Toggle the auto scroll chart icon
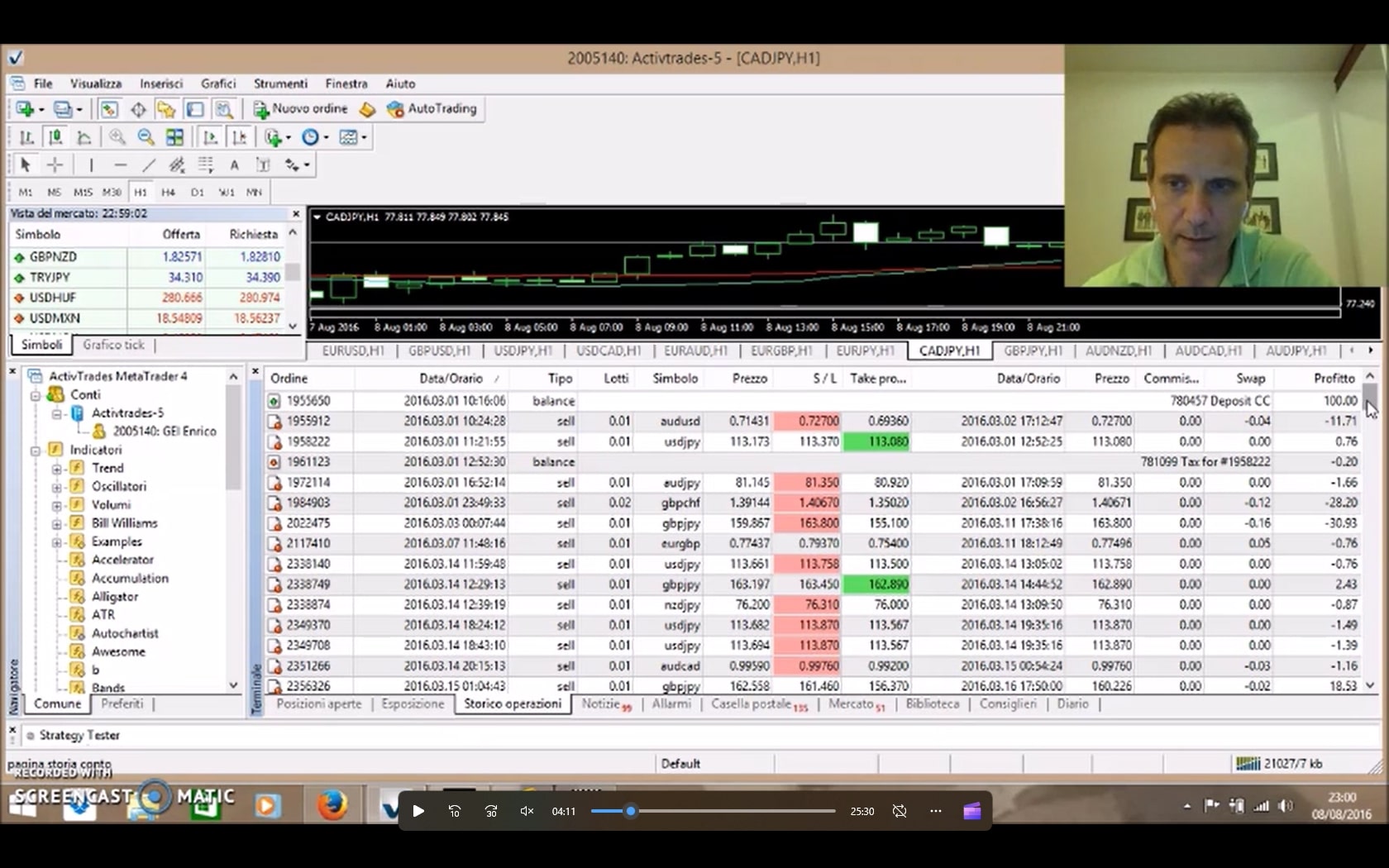 (210, 137)
